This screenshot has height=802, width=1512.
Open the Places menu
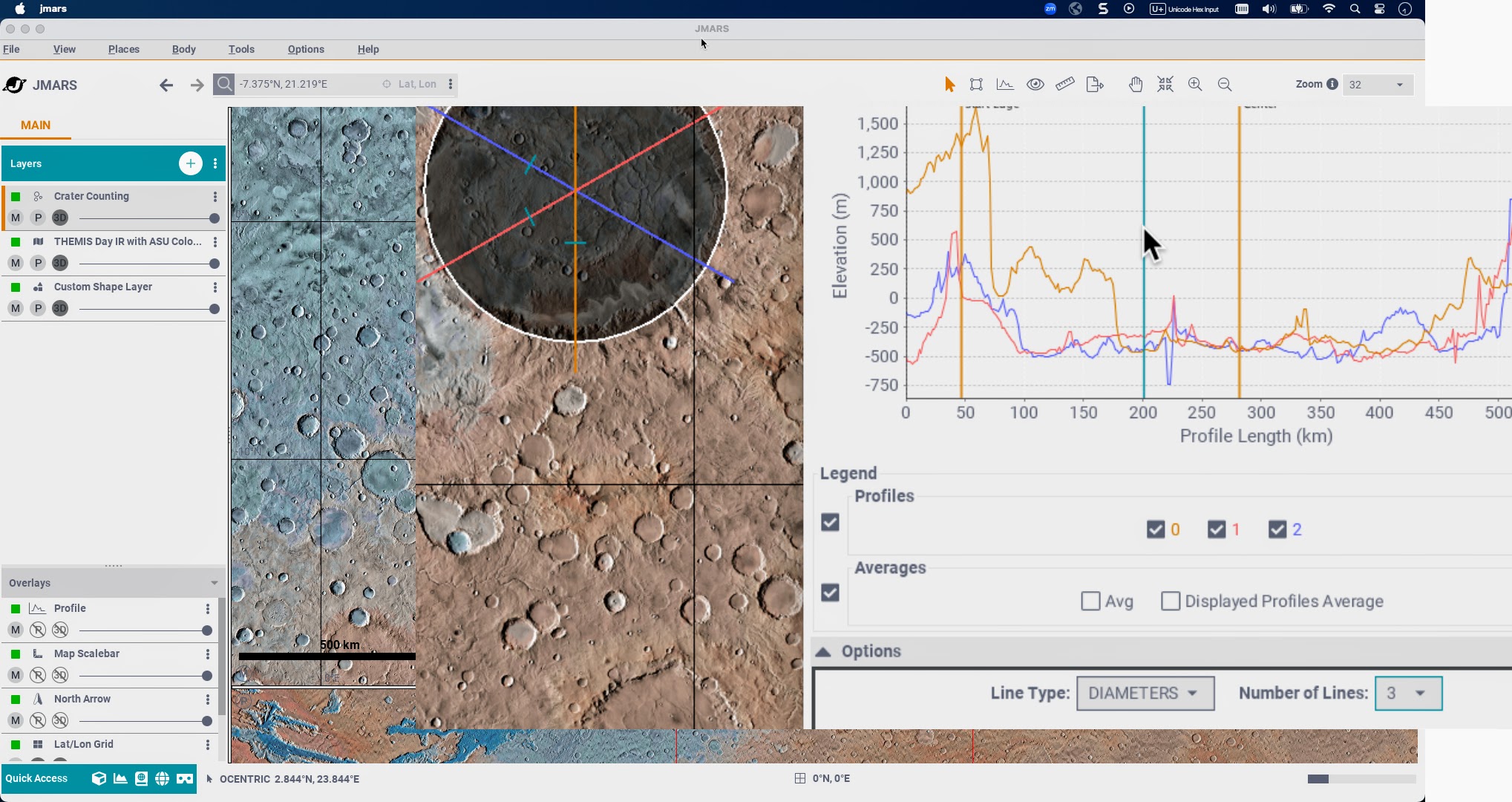[x=124, y=49]
